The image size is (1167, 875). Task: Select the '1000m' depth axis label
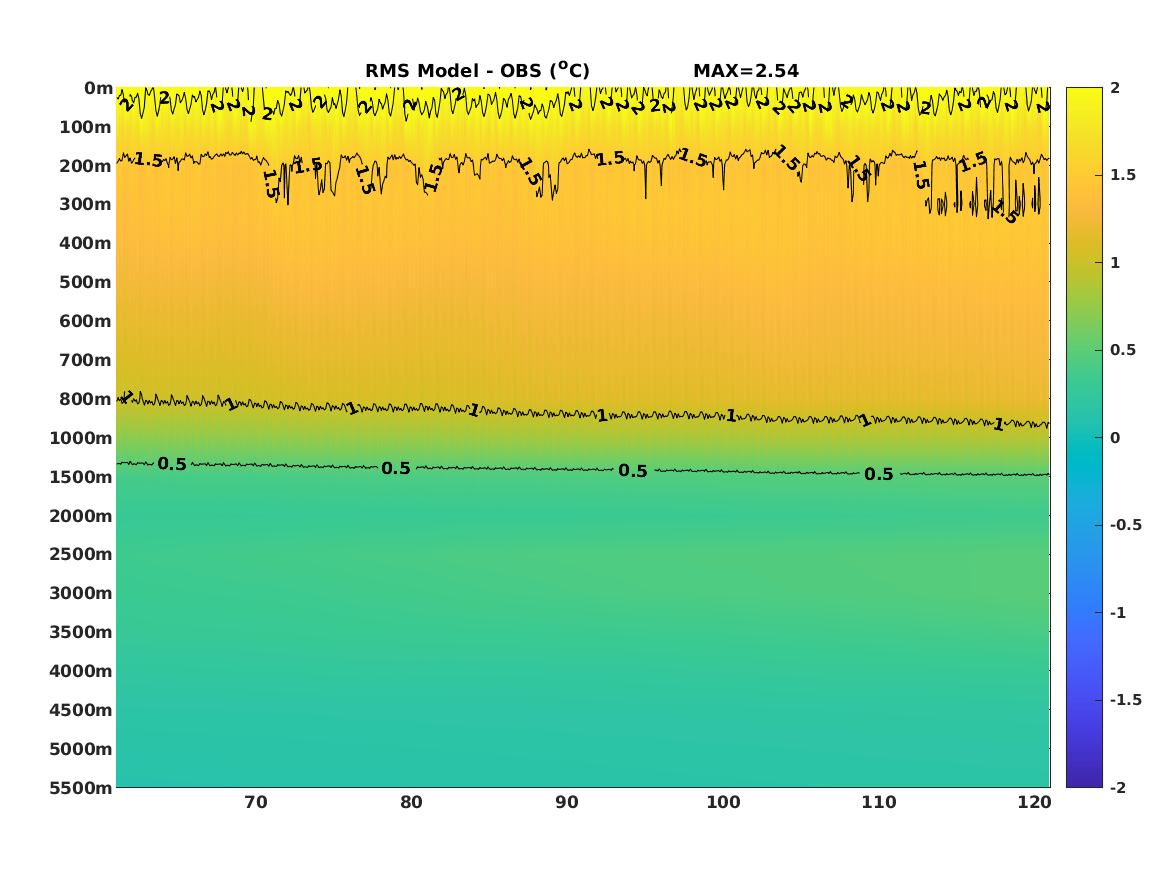point(81,438)
